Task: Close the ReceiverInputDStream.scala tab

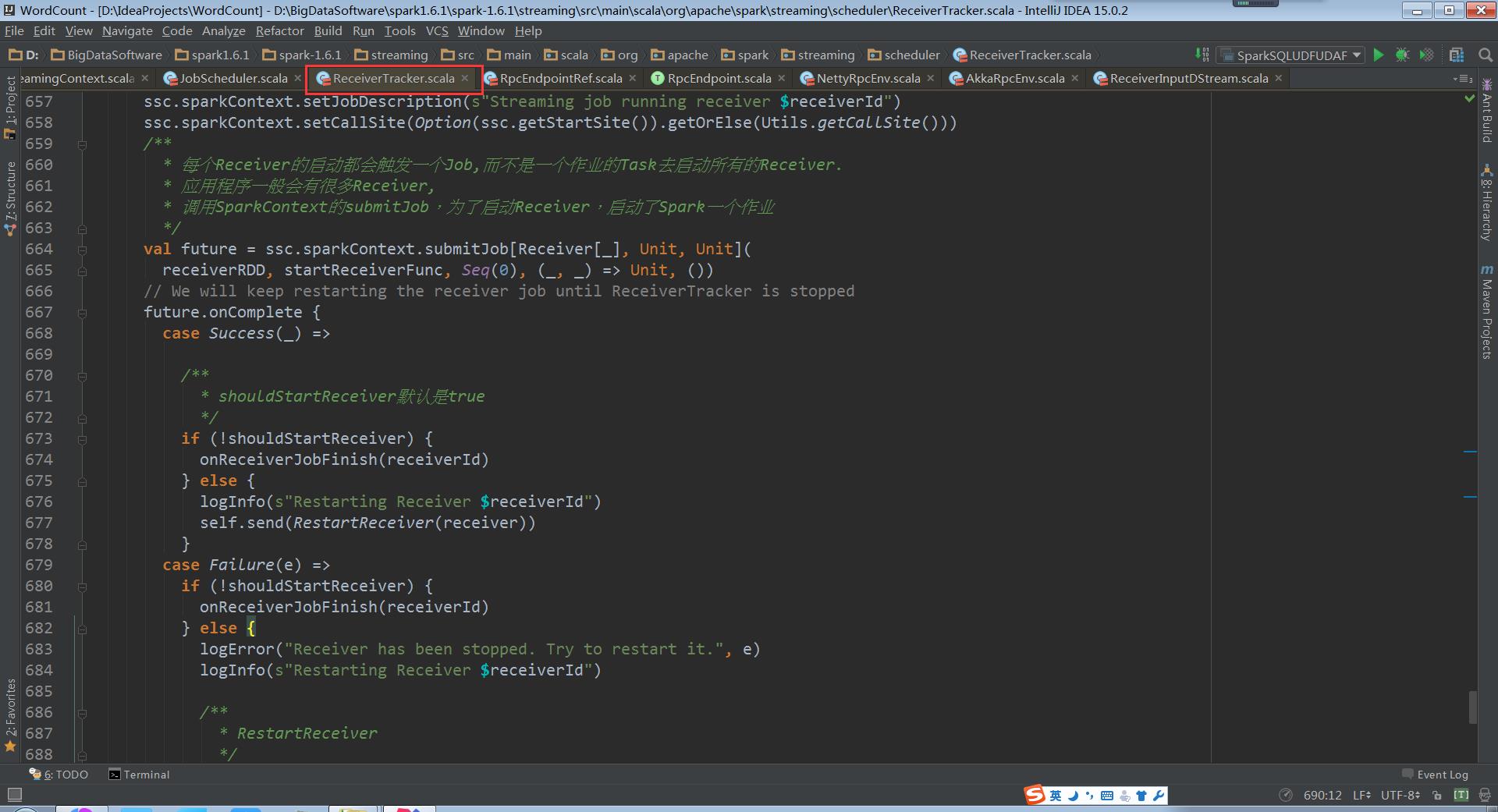Action: 1279,78
